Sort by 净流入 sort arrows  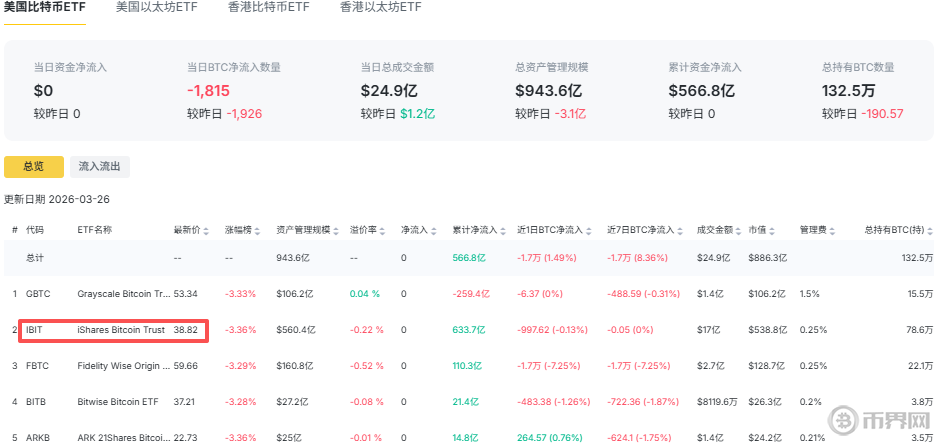[433, 230]
